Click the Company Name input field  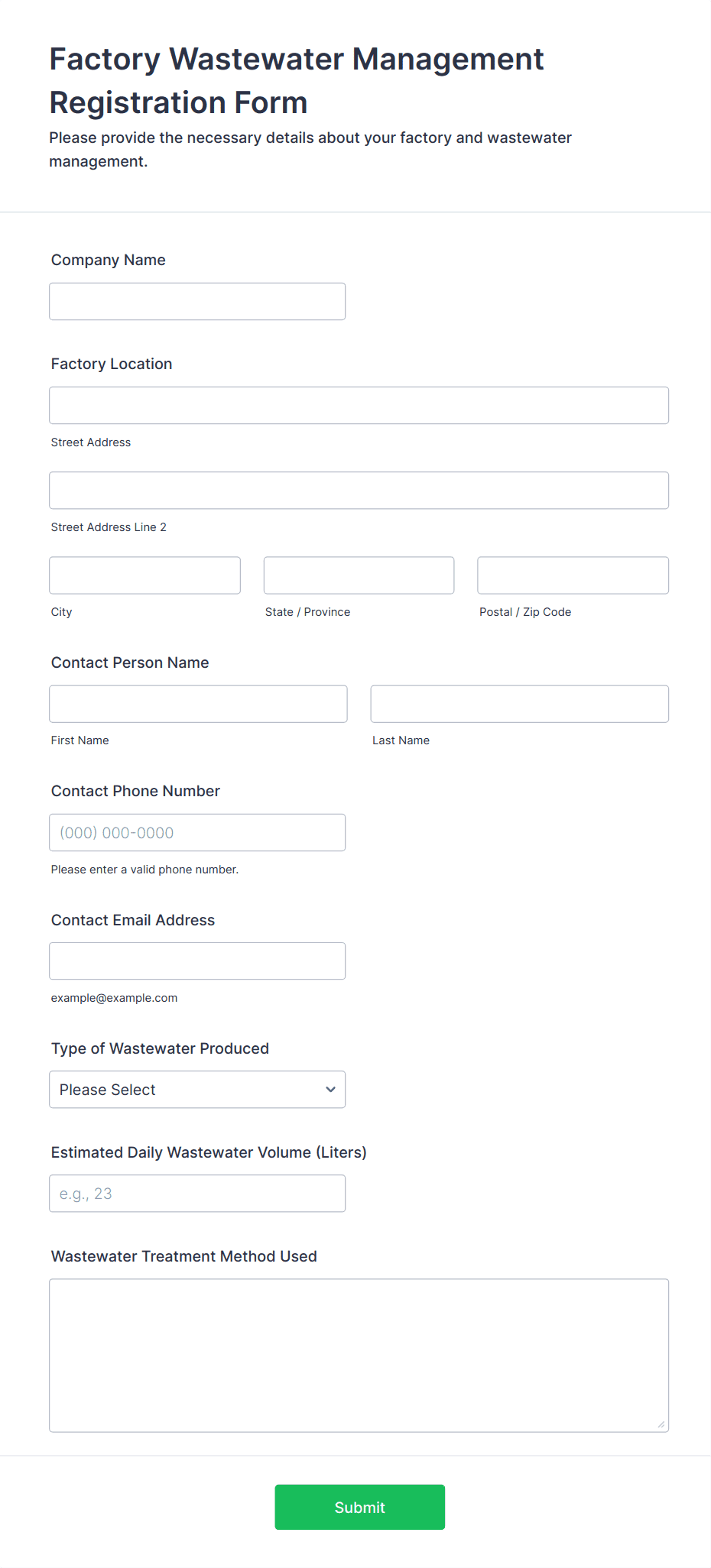coord(197,302)
